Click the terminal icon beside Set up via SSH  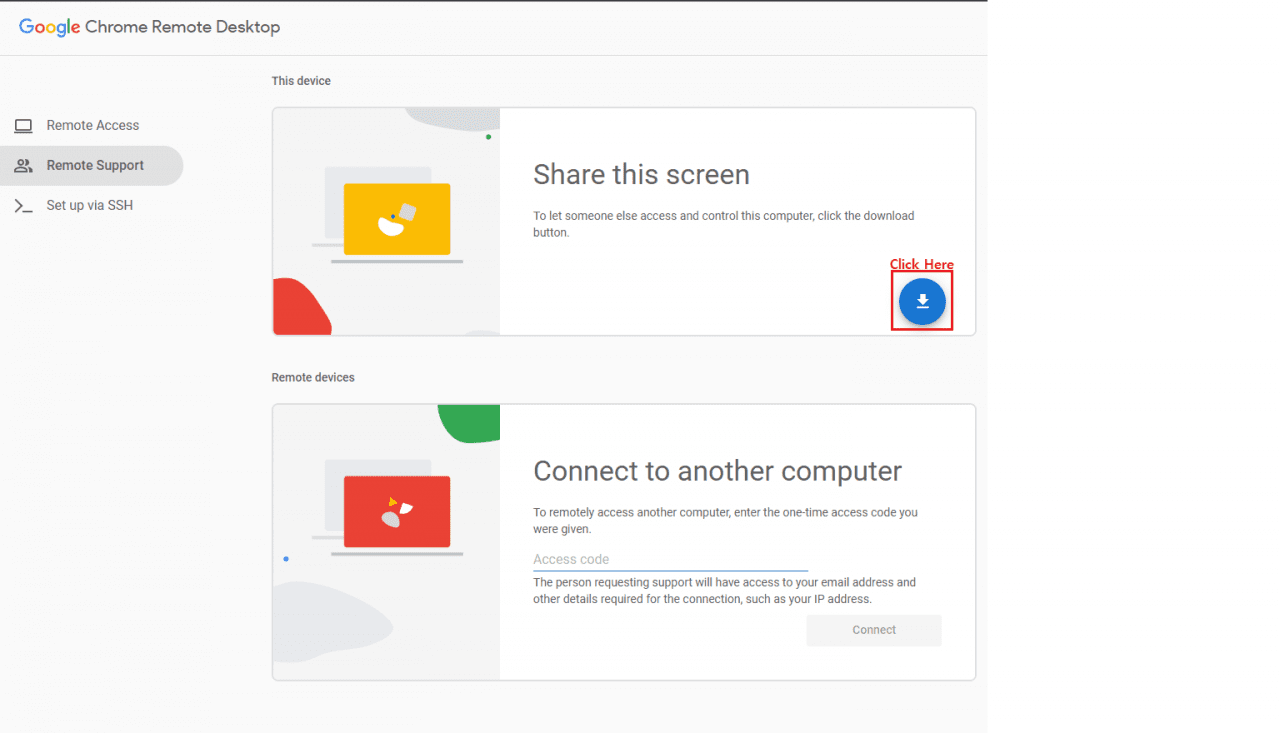click(22, 205)
